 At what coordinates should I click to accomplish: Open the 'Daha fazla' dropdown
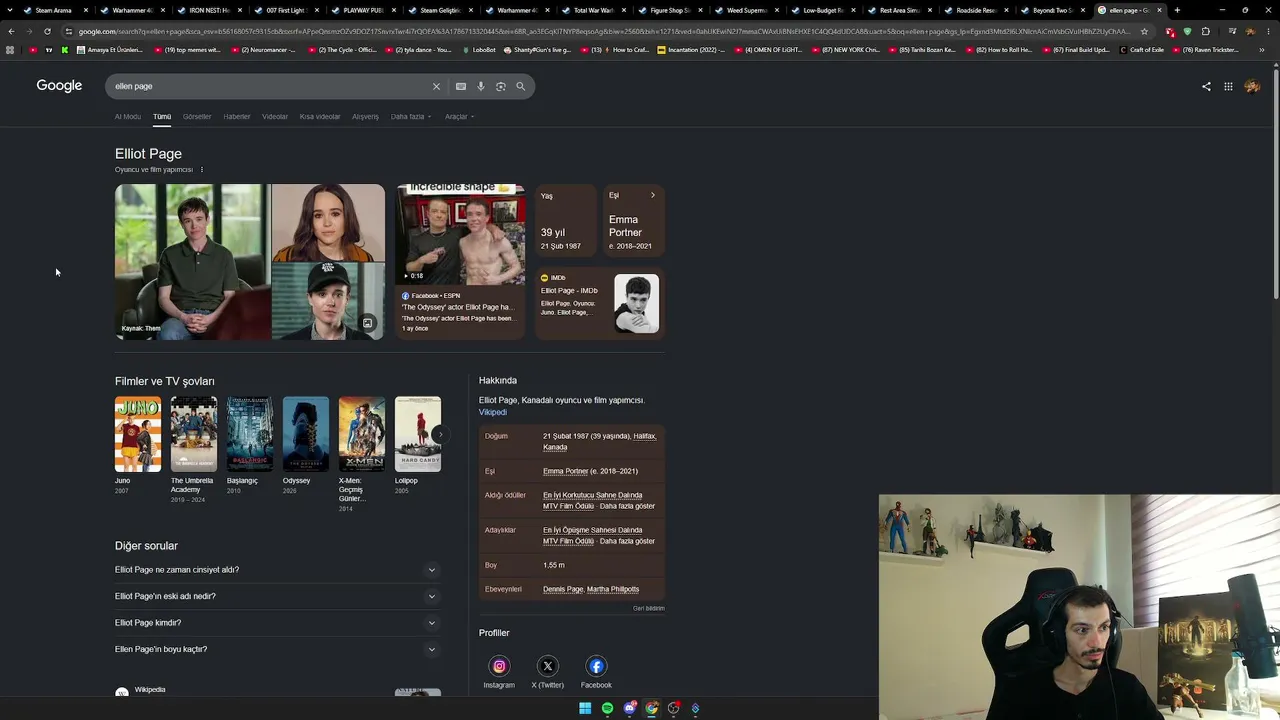(411, 117)
